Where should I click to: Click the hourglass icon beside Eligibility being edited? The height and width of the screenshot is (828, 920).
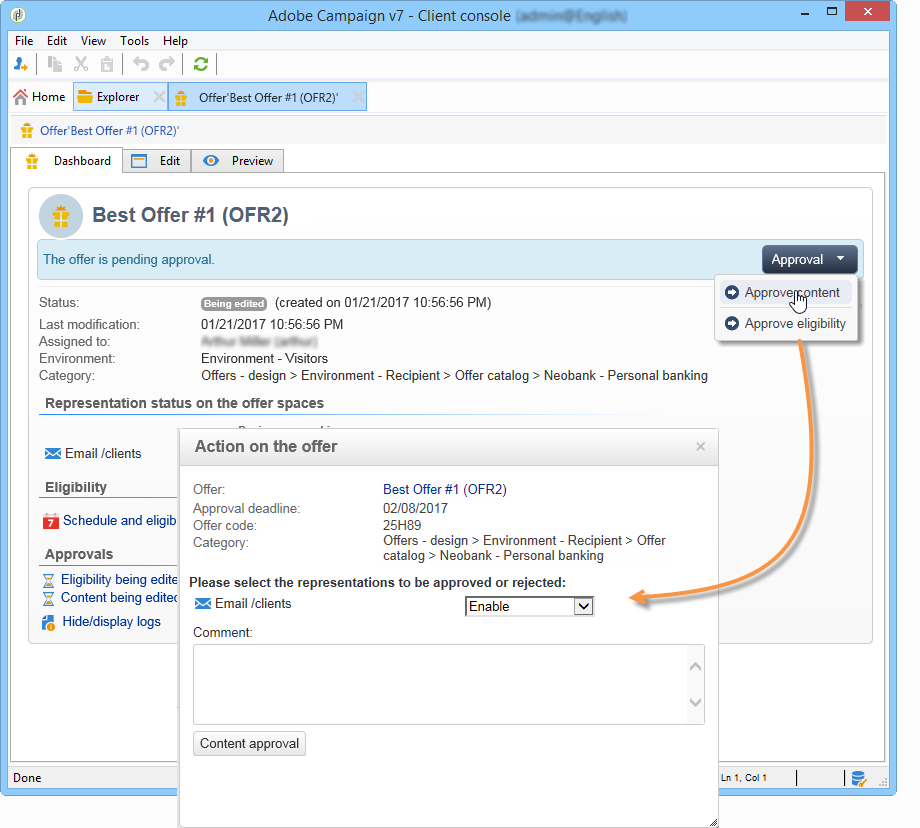48,580
